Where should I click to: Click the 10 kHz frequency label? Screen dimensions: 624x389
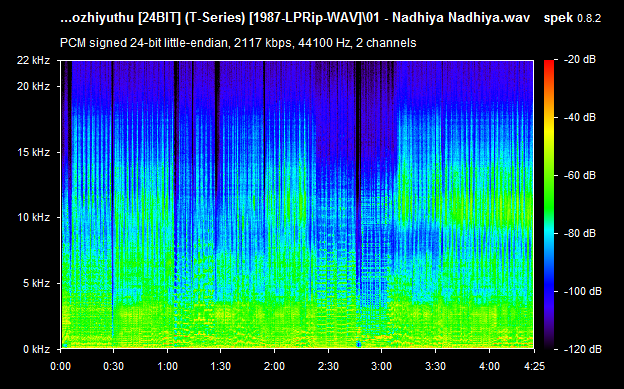pyautogui.click(x=33, y=217)
